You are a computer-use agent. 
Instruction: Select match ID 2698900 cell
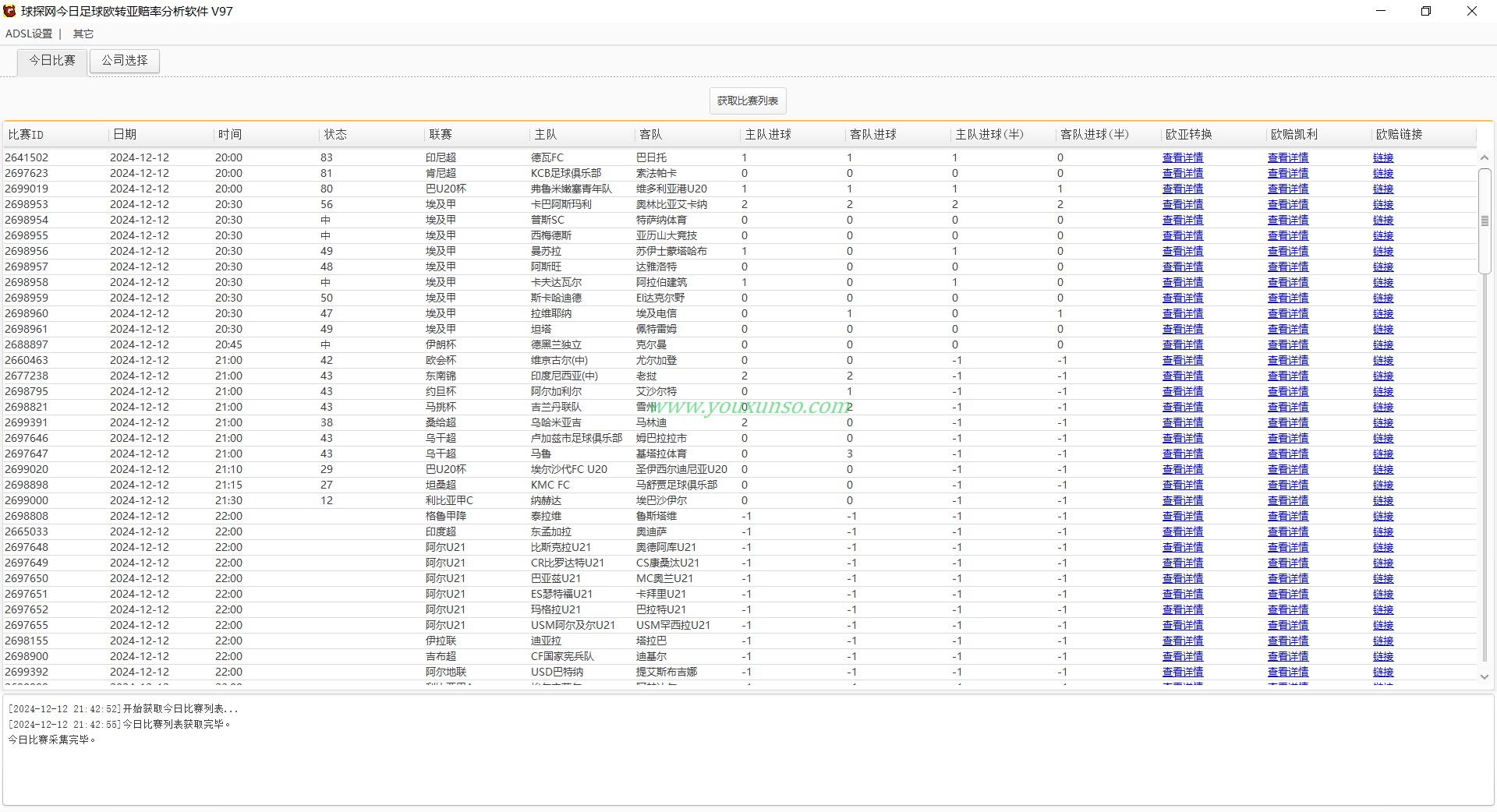[x=27, y=656]
